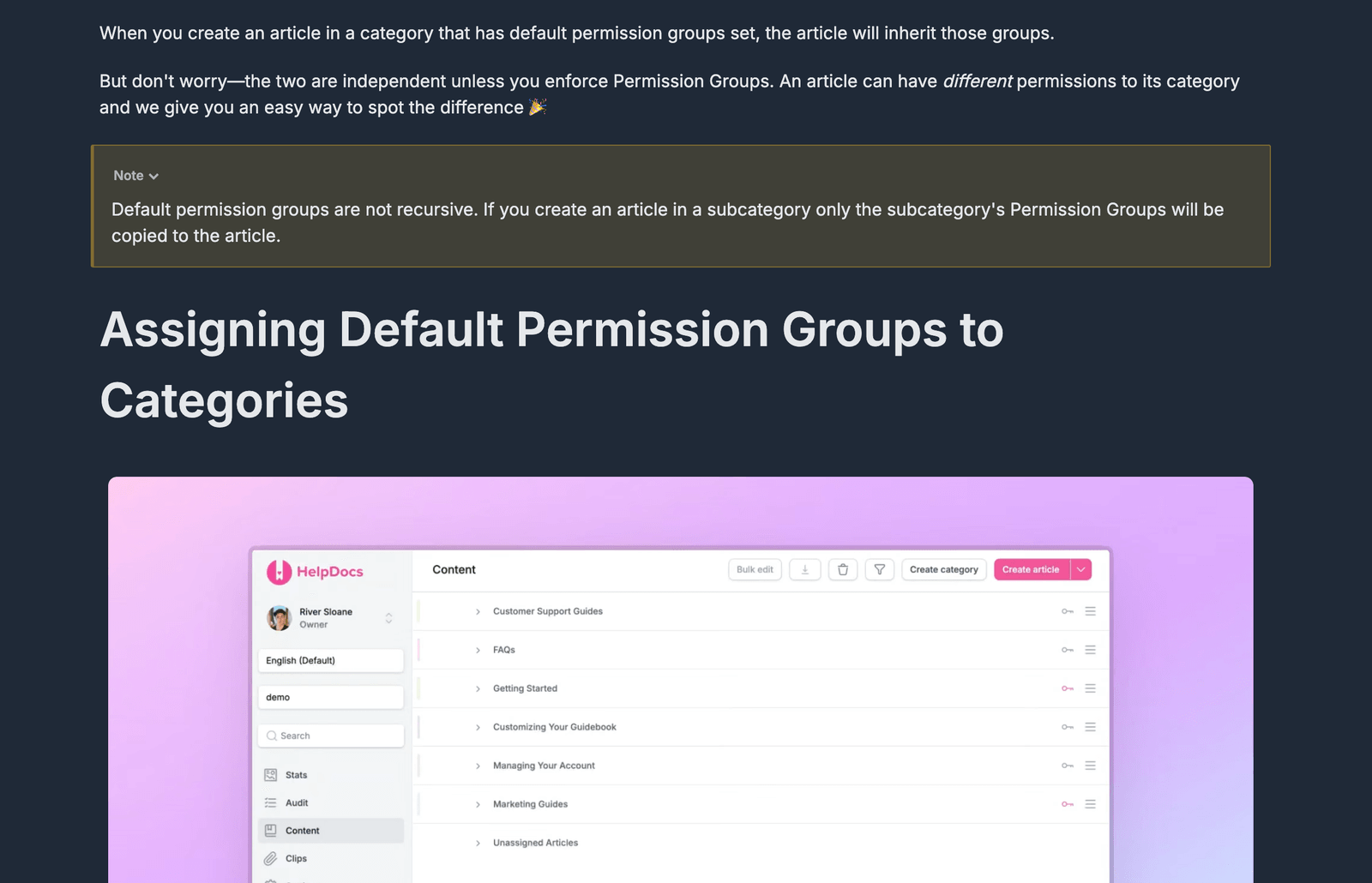
Task: Open the filter funnel icon
Action: 880,569
